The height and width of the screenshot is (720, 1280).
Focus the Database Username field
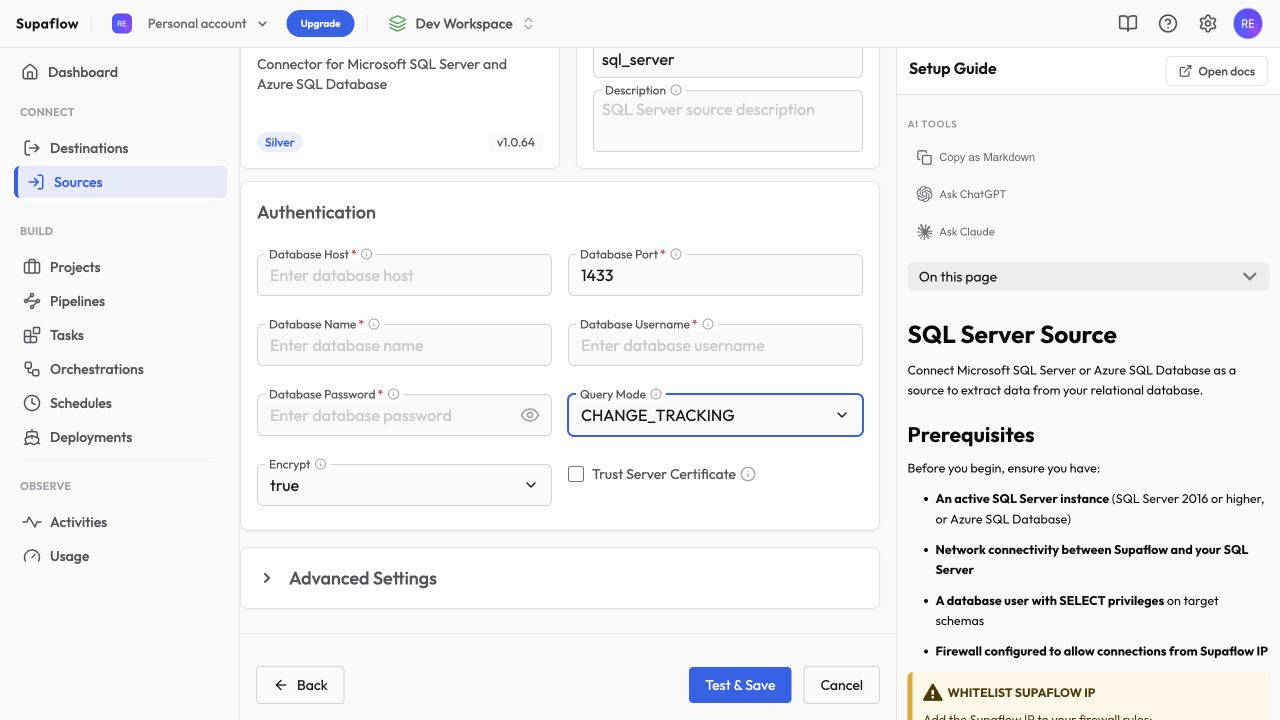715,345
